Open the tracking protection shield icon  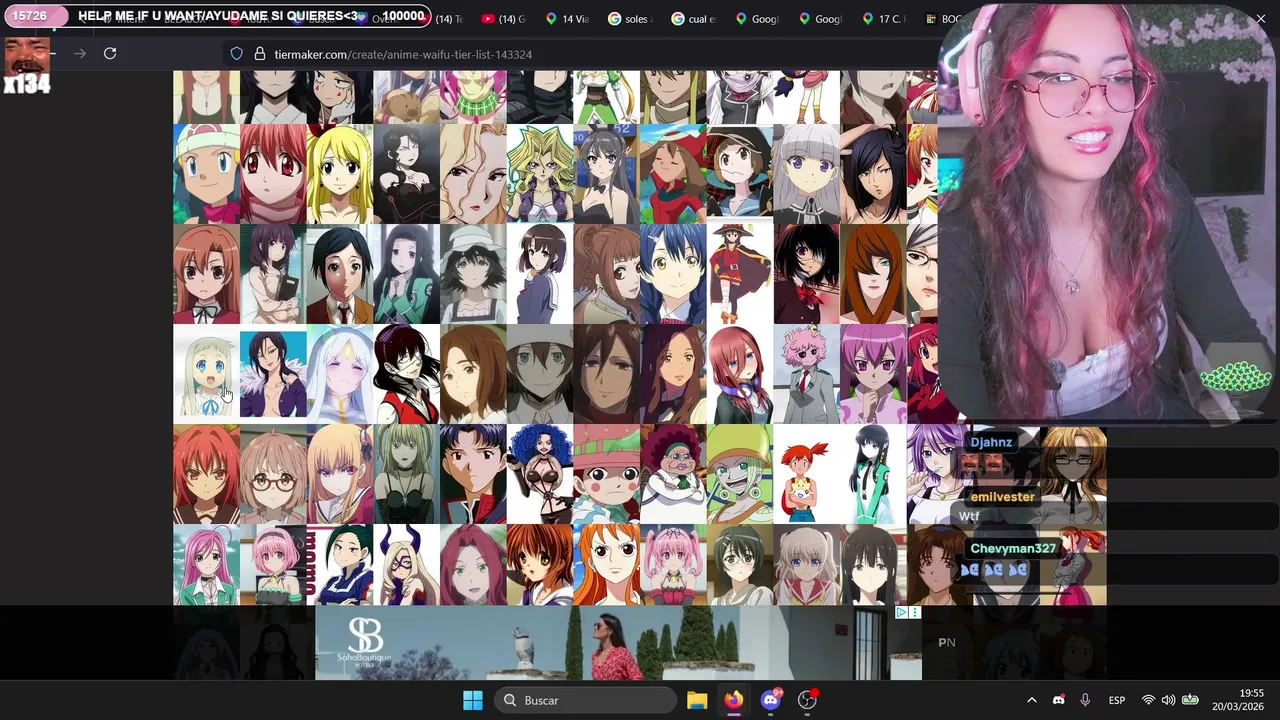[237, 54]
